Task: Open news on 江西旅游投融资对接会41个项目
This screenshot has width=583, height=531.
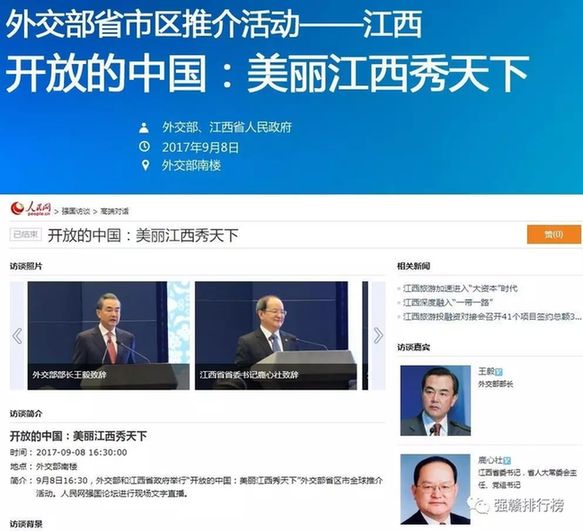Action: click(492, 316)
